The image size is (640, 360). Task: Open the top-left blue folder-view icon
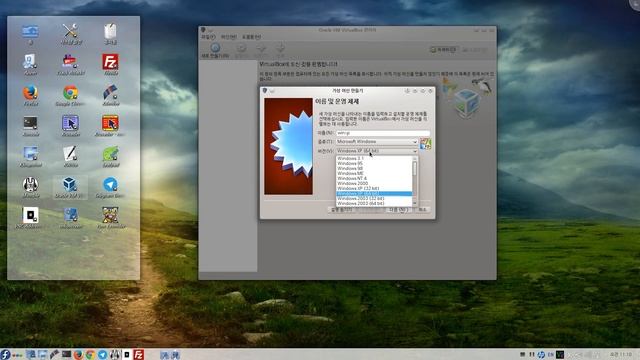coord(30,32)
